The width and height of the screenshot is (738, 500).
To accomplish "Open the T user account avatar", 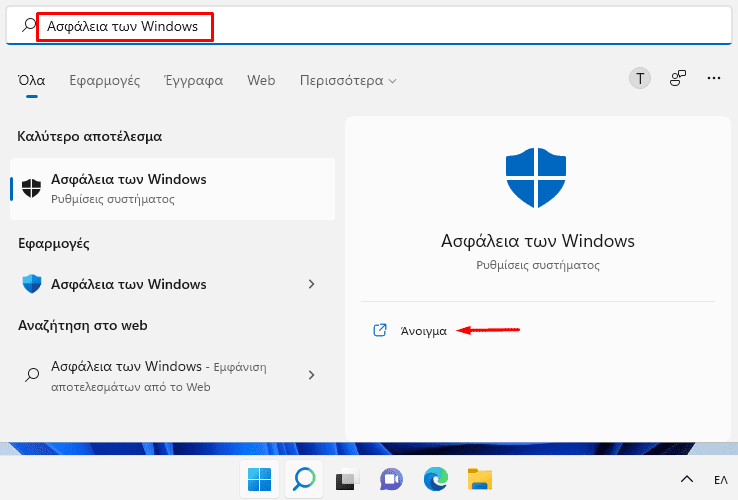I will click(x=640, y=78).
